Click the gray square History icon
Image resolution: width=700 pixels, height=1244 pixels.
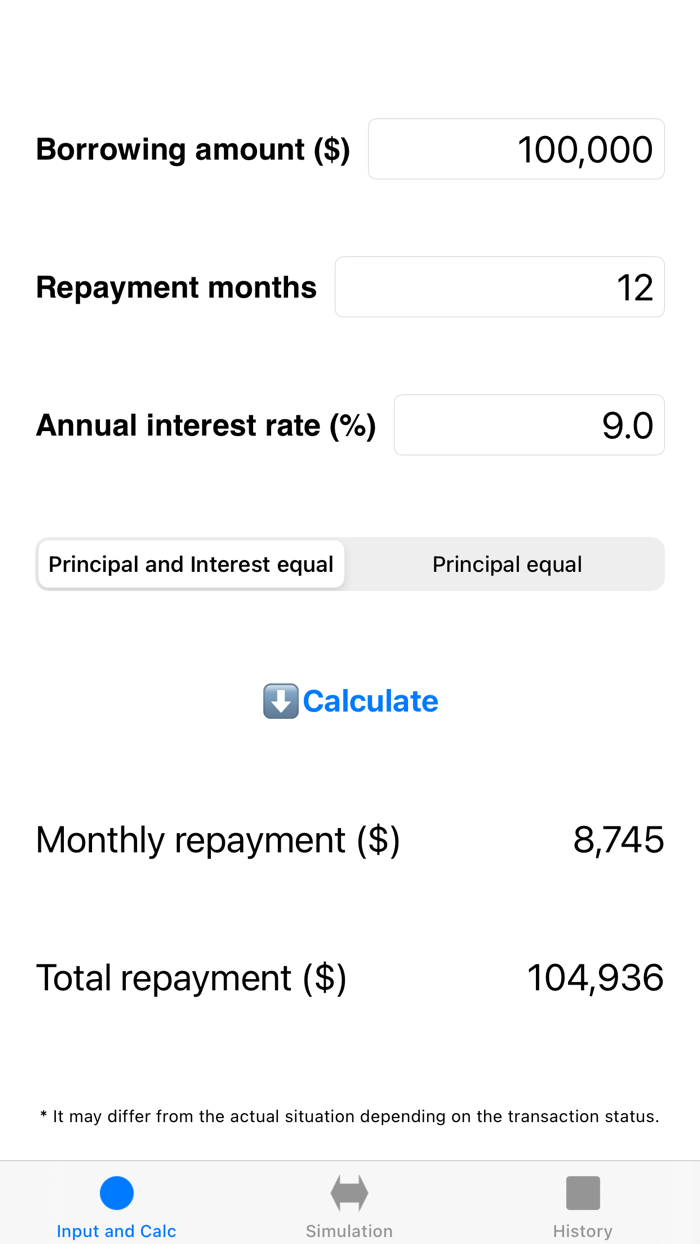582,1192
